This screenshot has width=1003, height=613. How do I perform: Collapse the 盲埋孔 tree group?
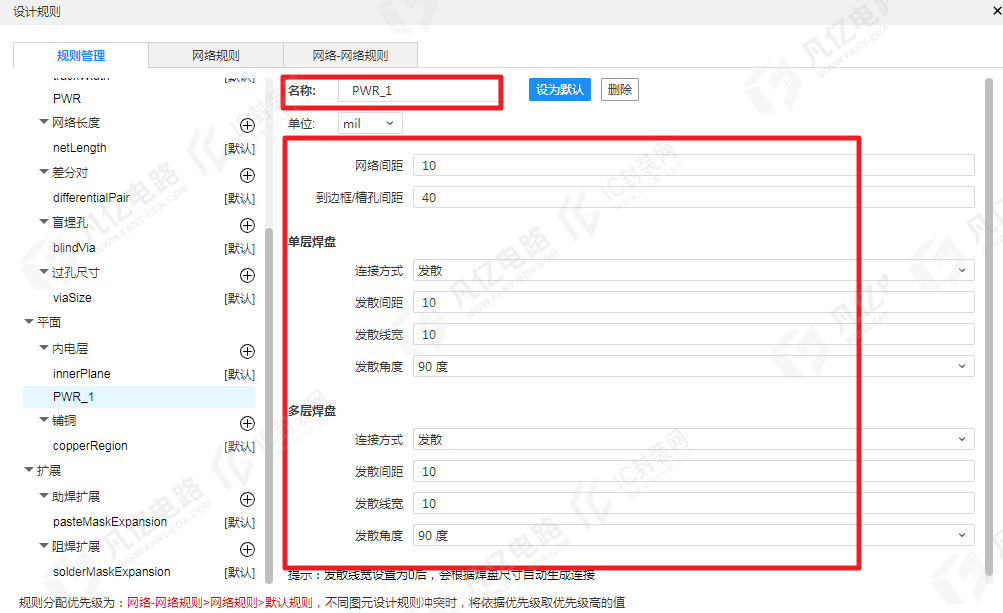(43, 221)
